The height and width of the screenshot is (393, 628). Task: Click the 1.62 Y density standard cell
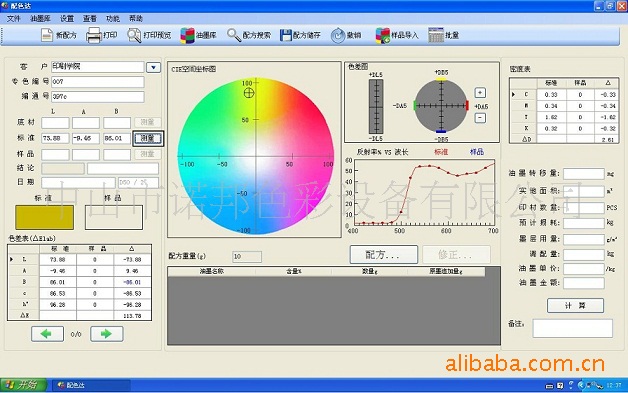(x=551, y=117)
